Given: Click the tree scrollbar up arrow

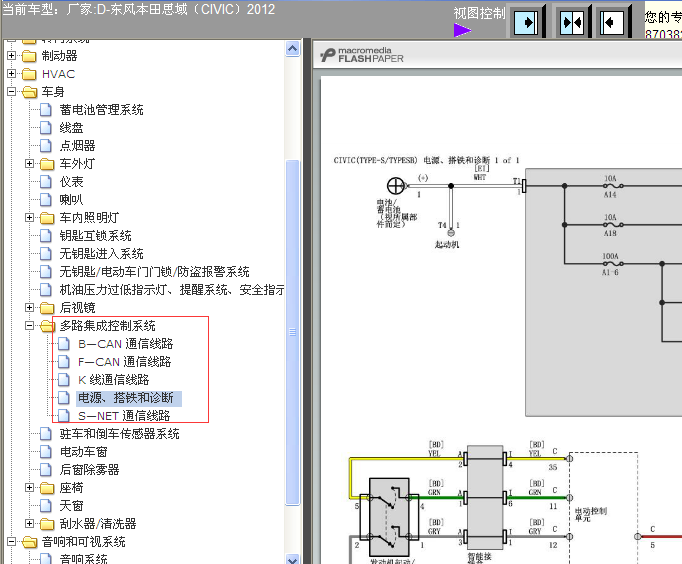Looking at the screenshot, I should tap(293, 49).
